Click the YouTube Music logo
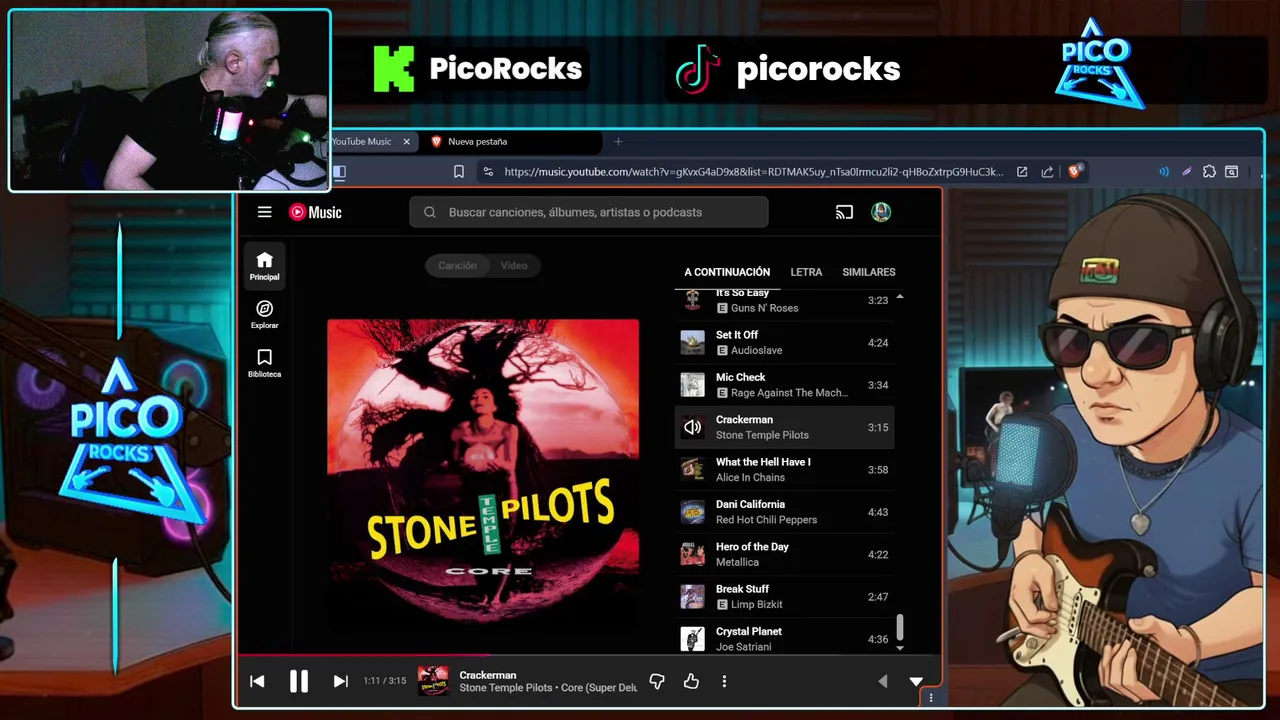Image resolution: width=1280 pixels, height=720 pixels. click(315, 212)
